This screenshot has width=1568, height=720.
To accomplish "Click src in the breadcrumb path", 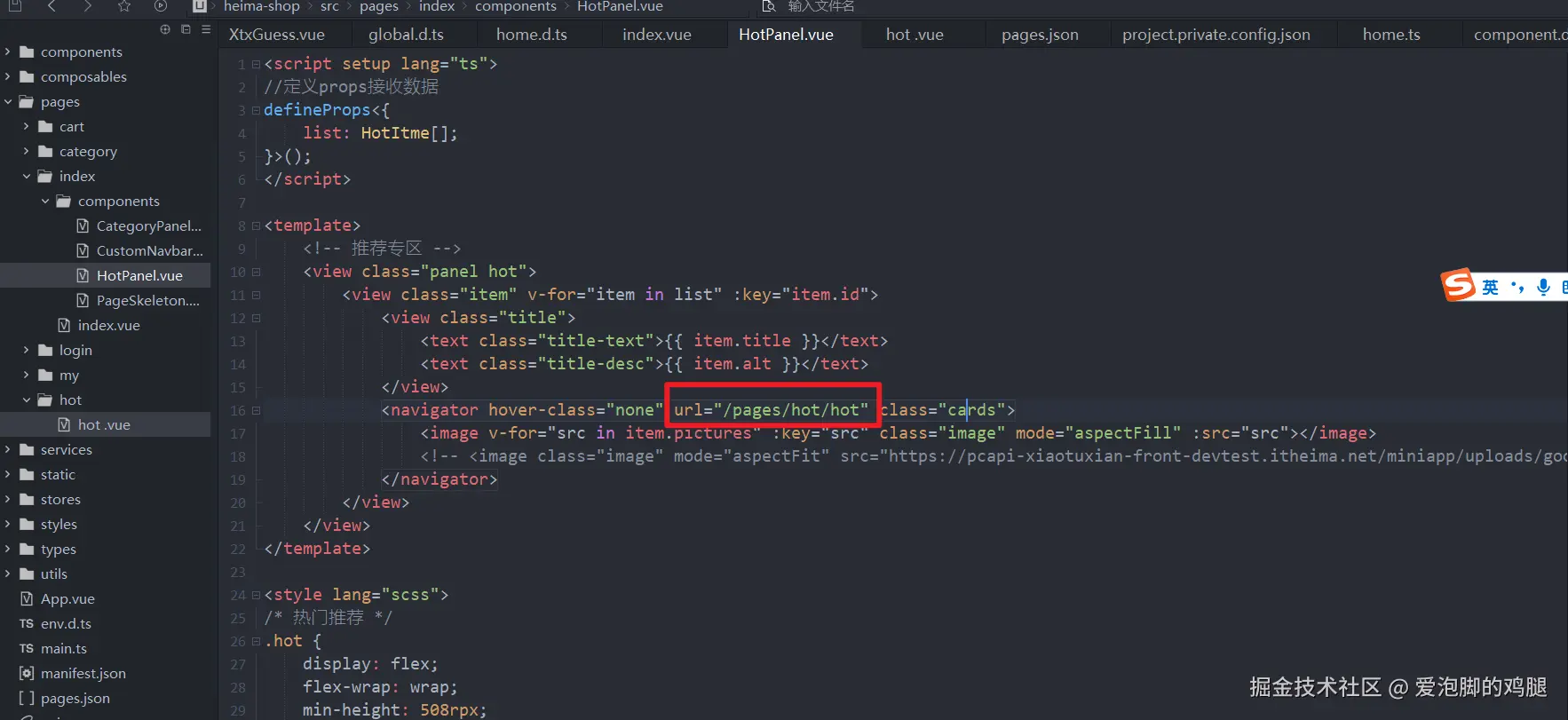I will click(329, 6).
